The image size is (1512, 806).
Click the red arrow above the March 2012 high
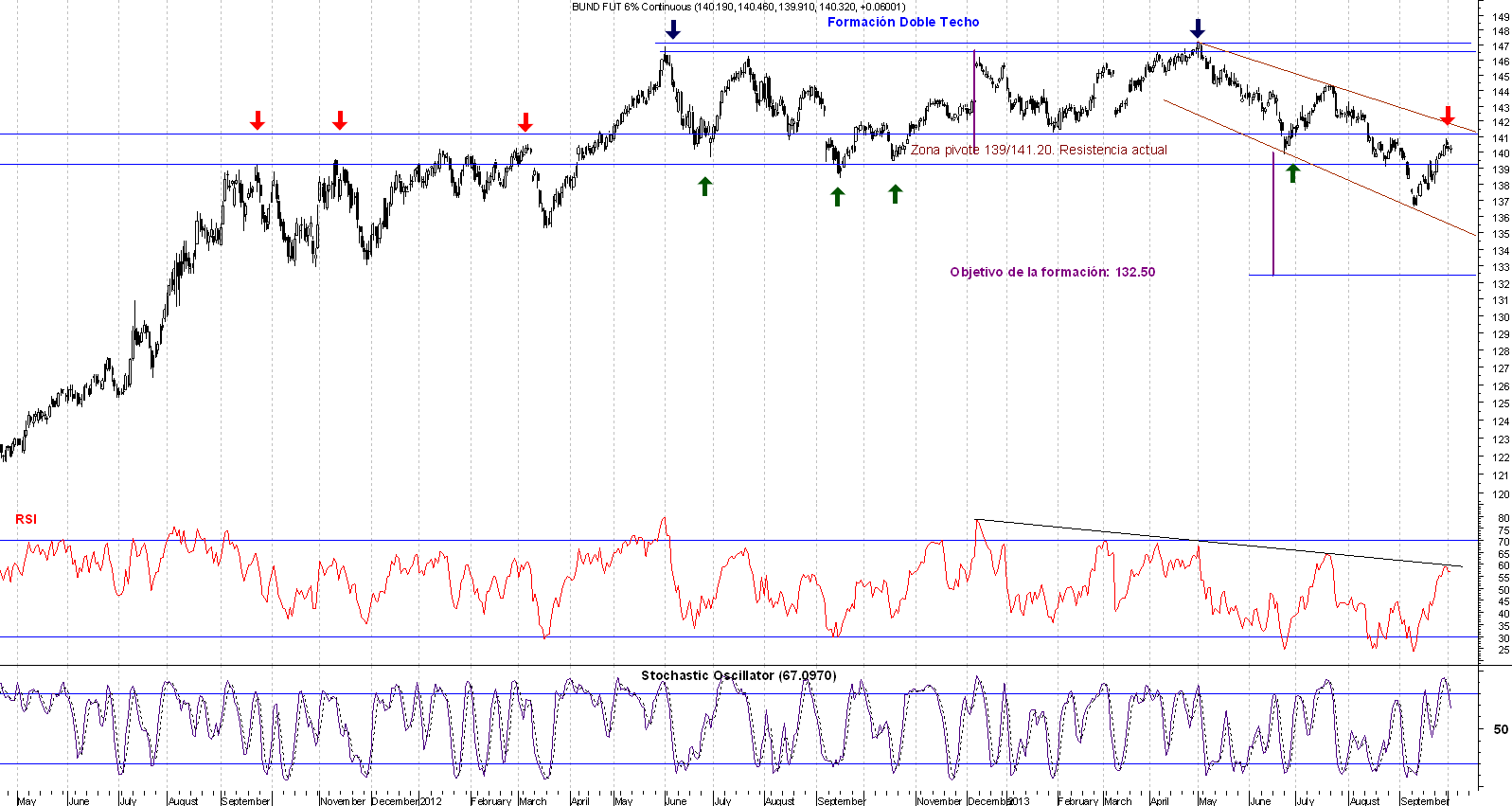tap(525, 121)
